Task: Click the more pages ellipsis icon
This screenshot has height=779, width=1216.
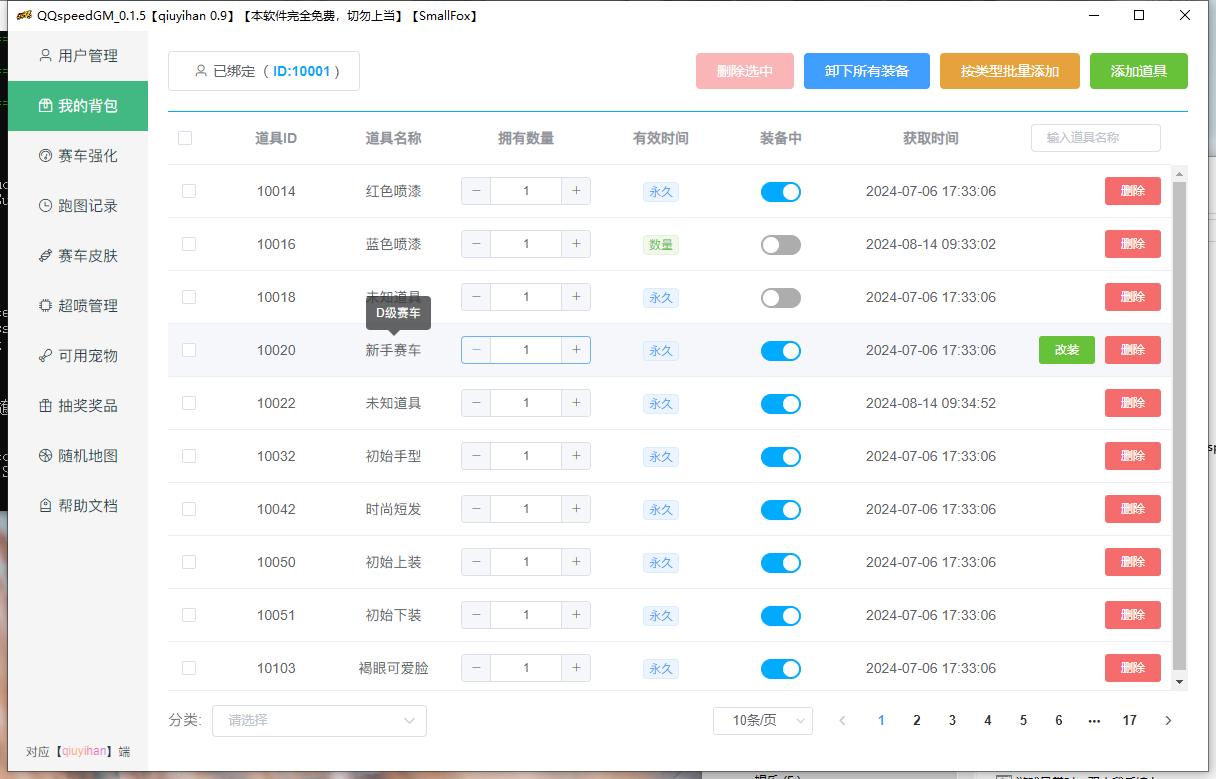Action: (x=1094, y=720)
